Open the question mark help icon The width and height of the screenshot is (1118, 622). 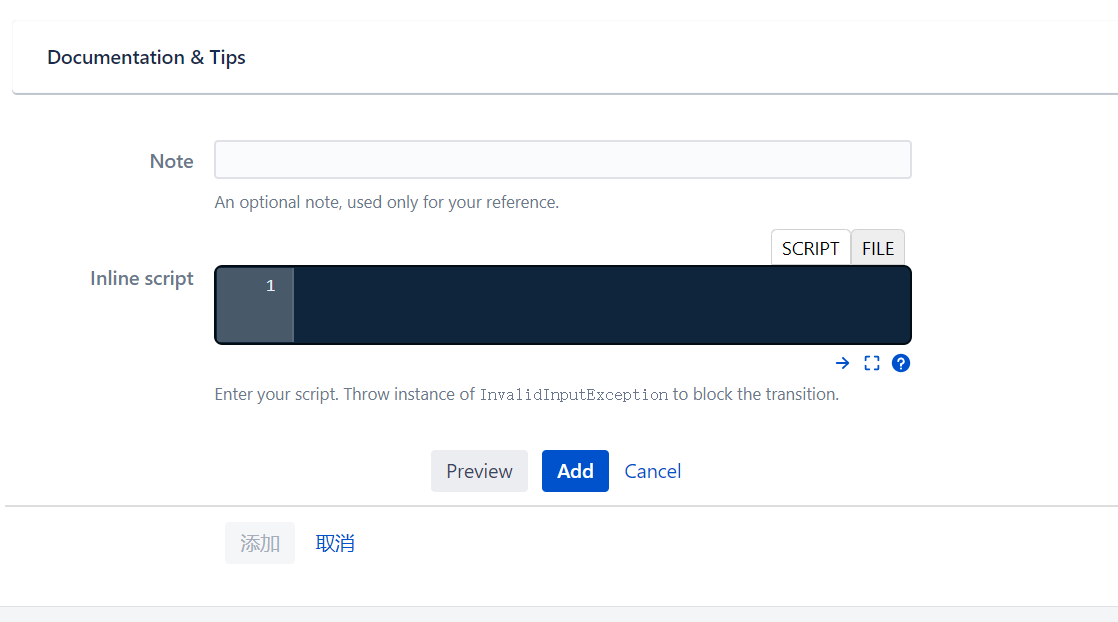(901, 363)
